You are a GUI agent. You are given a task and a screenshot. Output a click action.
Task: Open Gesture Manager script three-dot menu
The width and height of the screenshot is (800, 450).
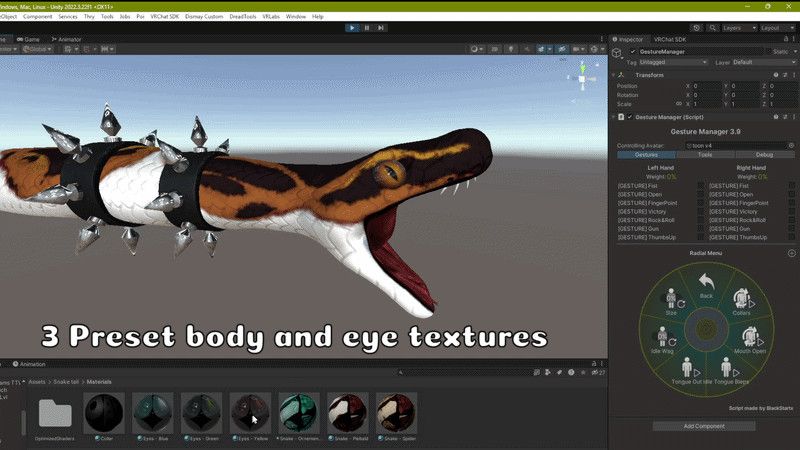[794, 117]
